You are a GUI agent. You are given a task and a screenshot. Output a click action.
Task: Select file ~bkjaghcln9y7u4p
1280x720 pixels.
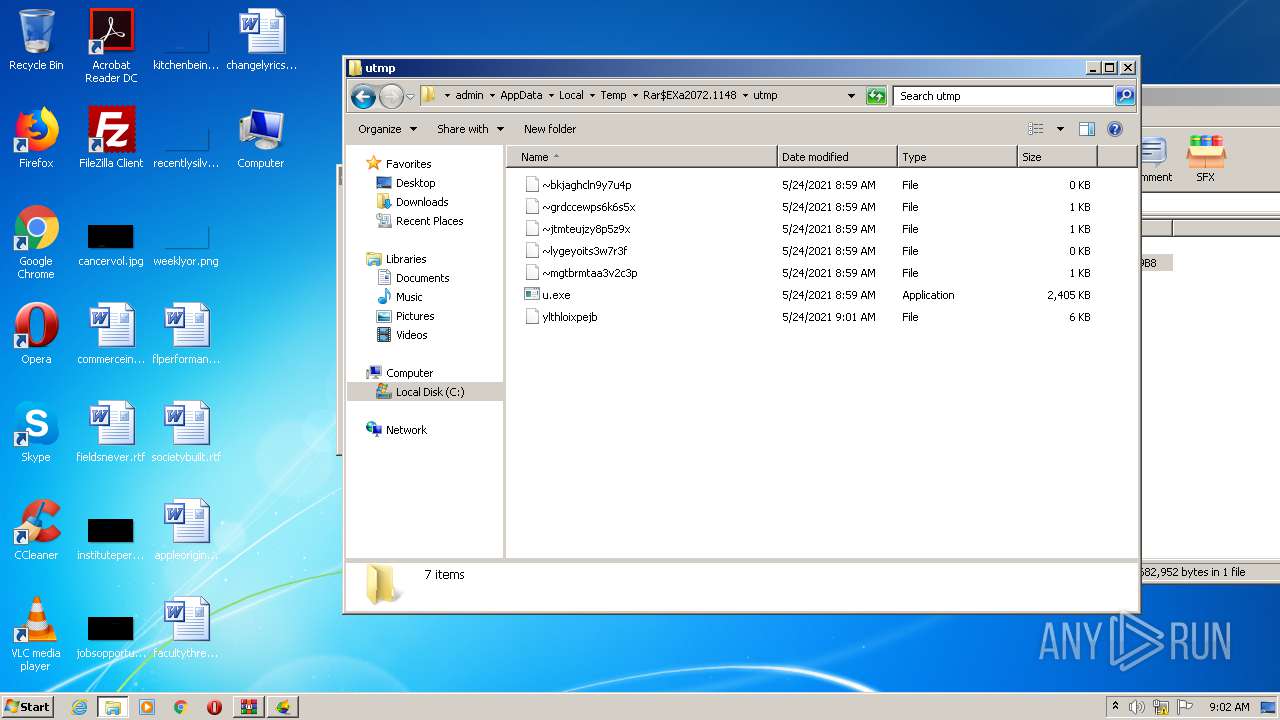[586, 185]
